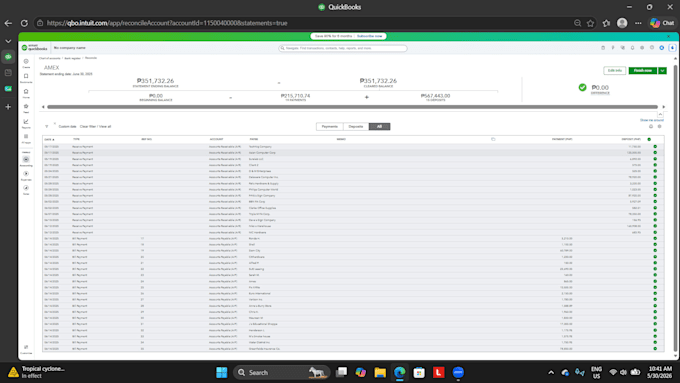Click the clipboard icon in the QuickBooks header
Screen dimensions: 680x383
[603, 48]
